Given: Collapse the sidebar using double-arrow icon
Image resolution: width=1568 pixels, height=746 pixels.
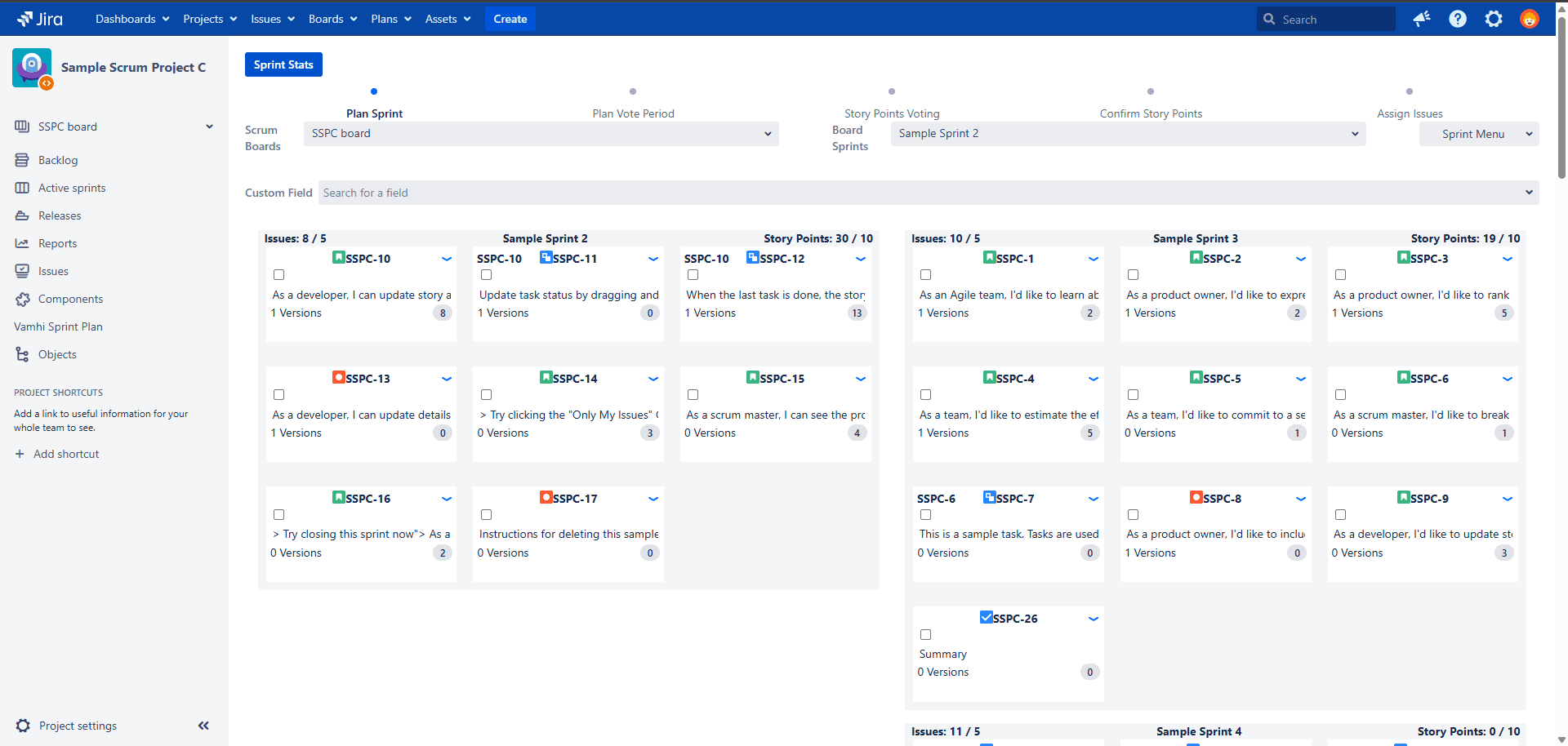Looking at the screenshot, I should click(x=203, y=726).
